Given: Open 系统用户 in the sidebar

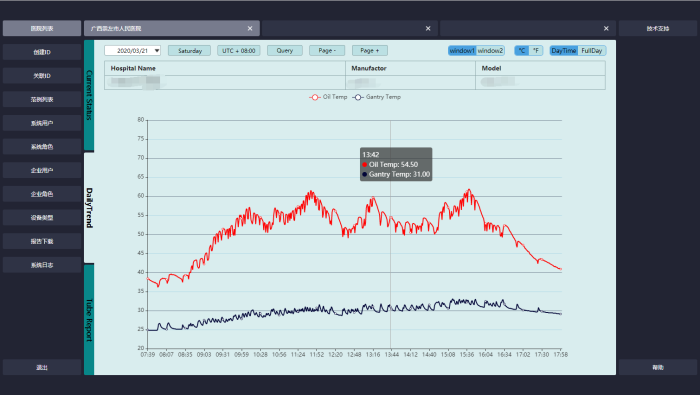Looking at the screenshot, I should (x=42, y=123).
